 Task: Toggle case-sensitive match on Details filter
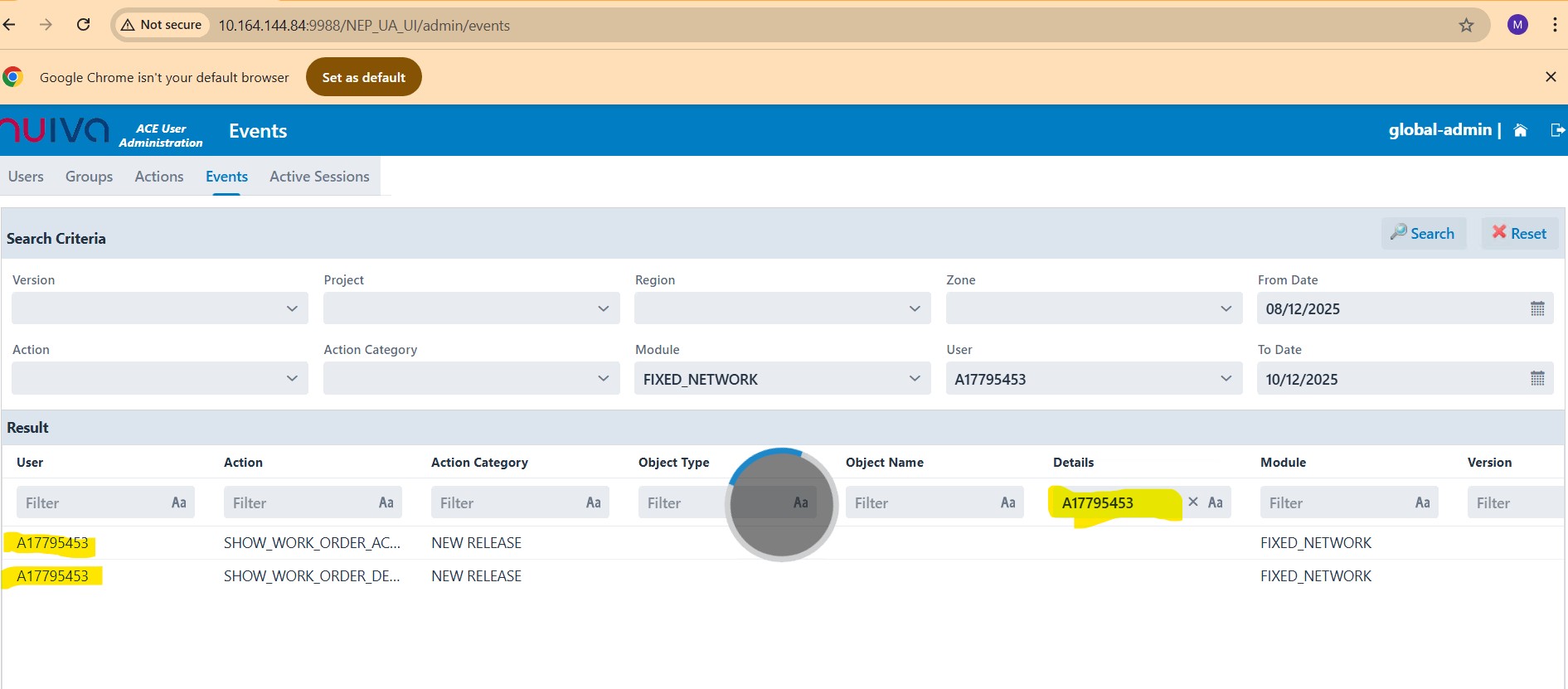1216,502
